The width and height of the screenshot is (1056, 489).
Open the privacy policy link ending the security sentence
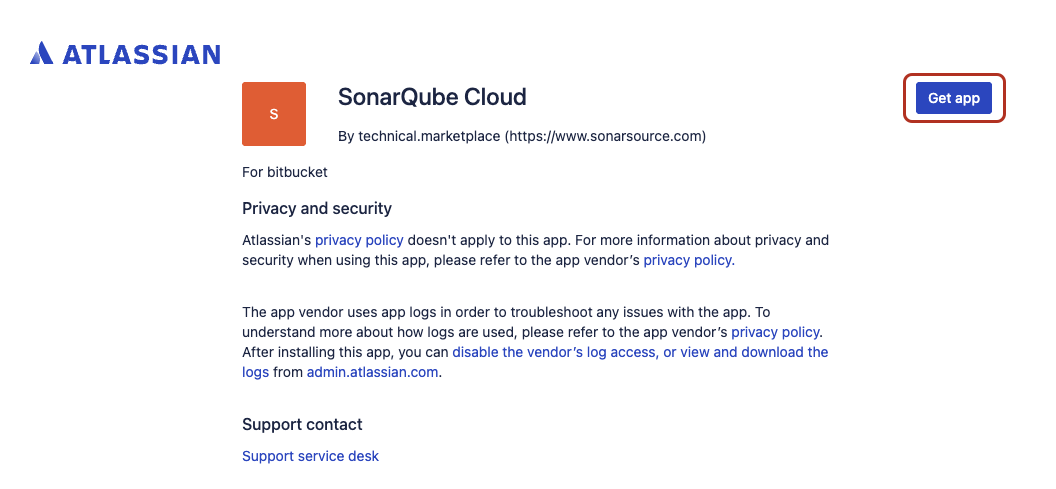coord(689,260)
